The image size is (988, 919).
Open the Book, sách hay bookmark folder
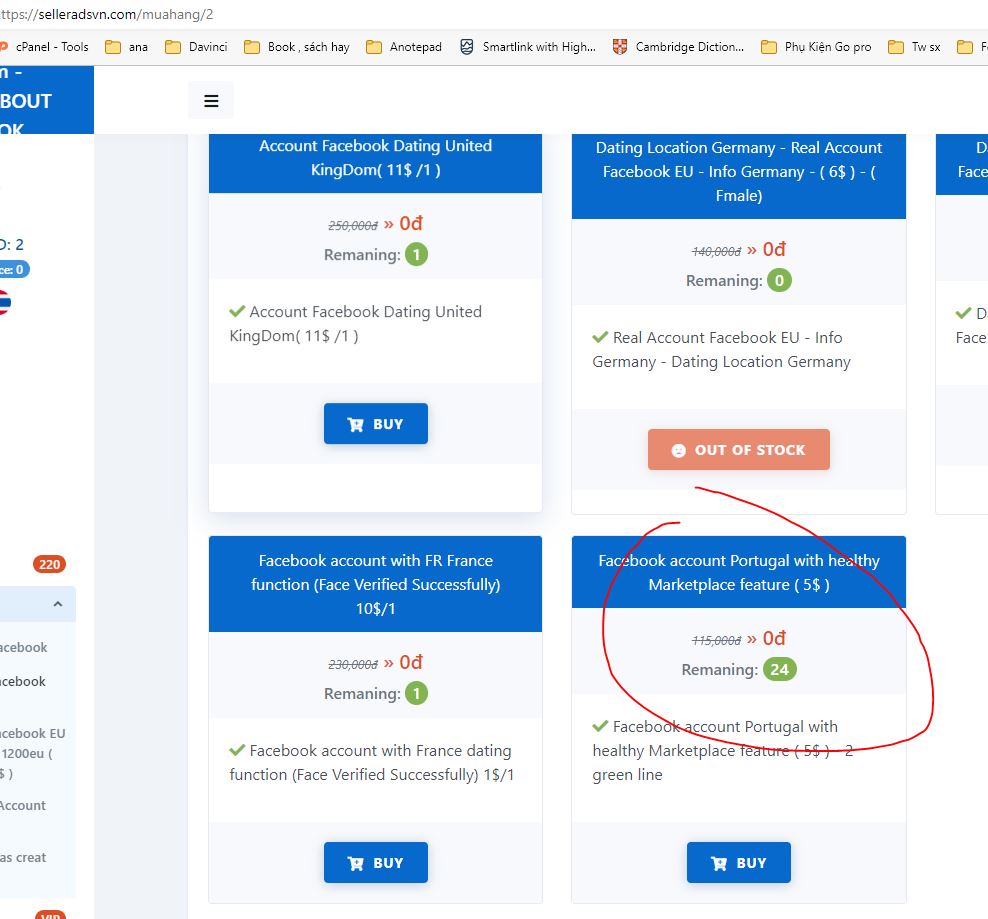click(x=297, y=47)
